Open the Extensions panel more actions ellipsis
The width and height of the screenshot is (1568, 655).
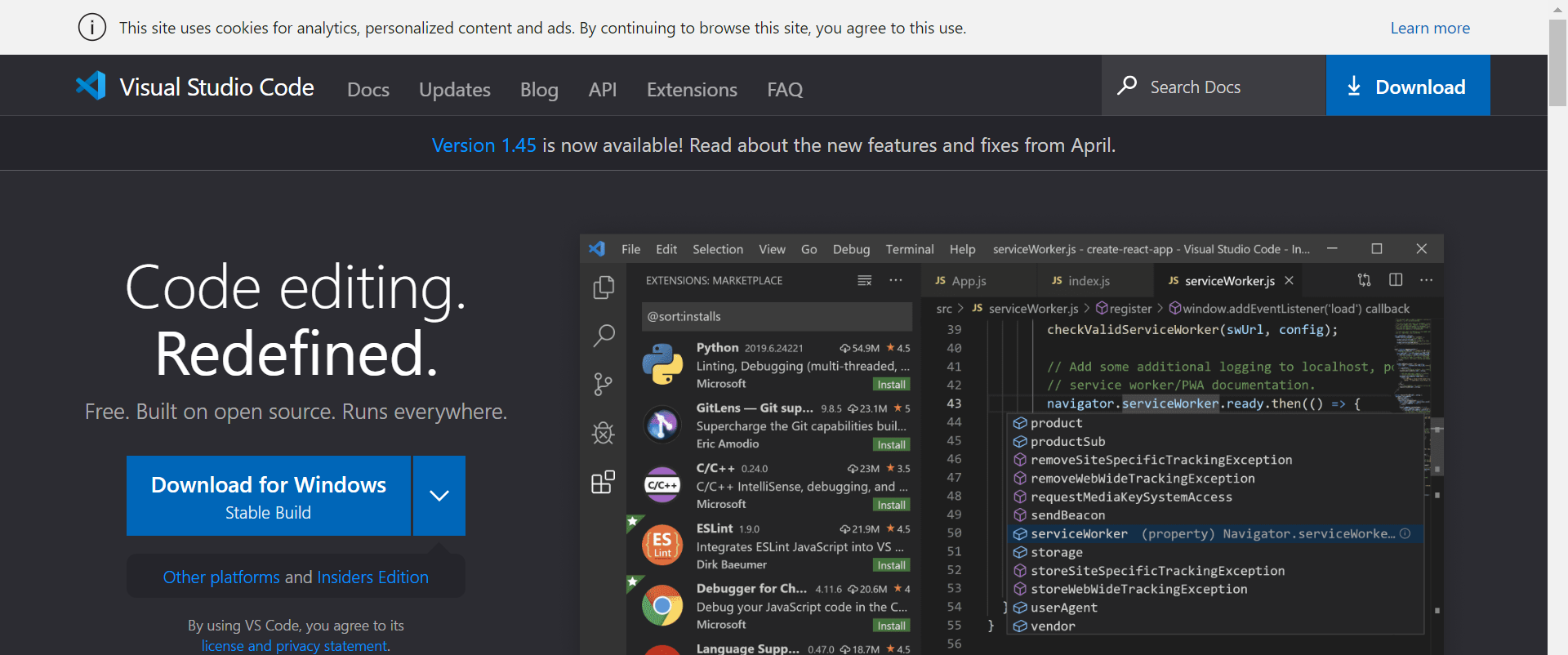point(896,280)
